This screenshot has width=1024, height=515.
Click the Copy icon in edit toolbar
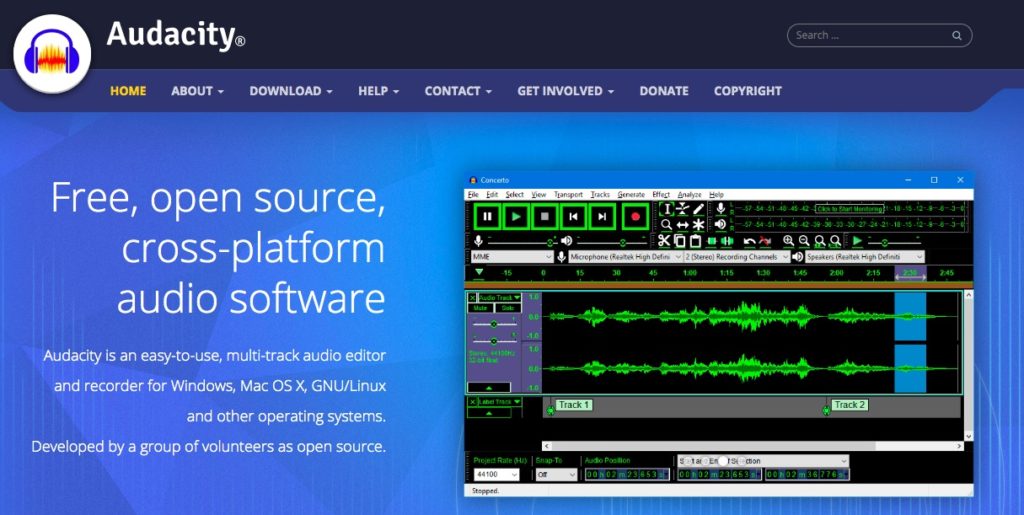pyautogui.click(x=680, y=241)
